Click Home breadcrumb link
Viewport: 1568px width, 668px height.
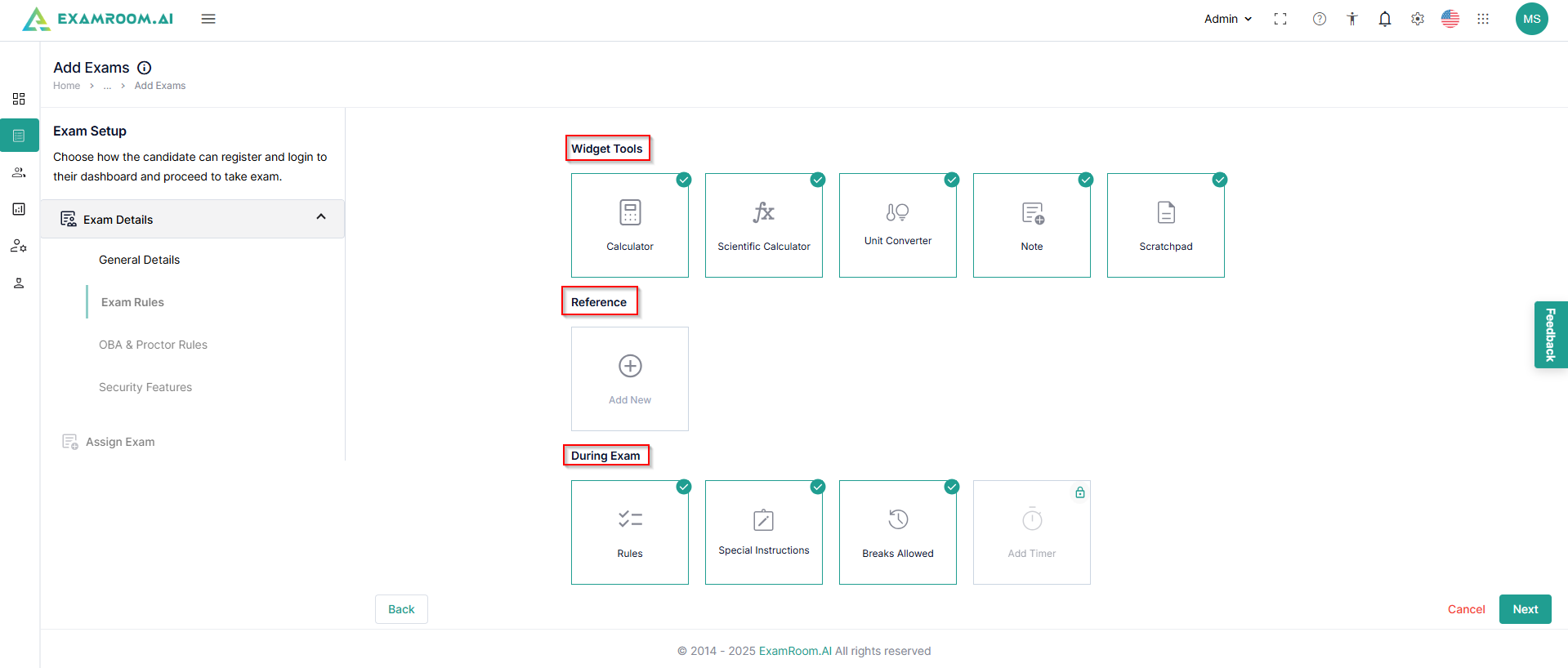click(x=67, y=86)
